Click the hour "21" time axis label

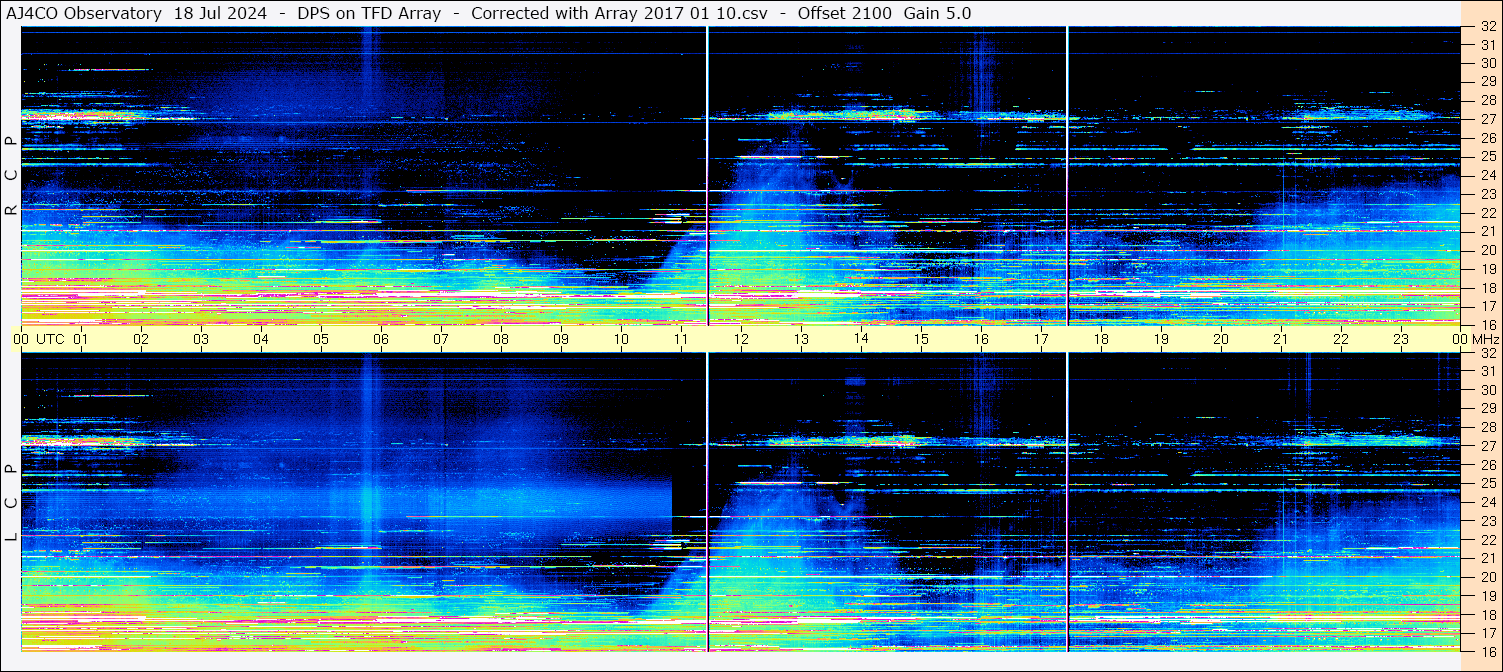click(1281, 339)
